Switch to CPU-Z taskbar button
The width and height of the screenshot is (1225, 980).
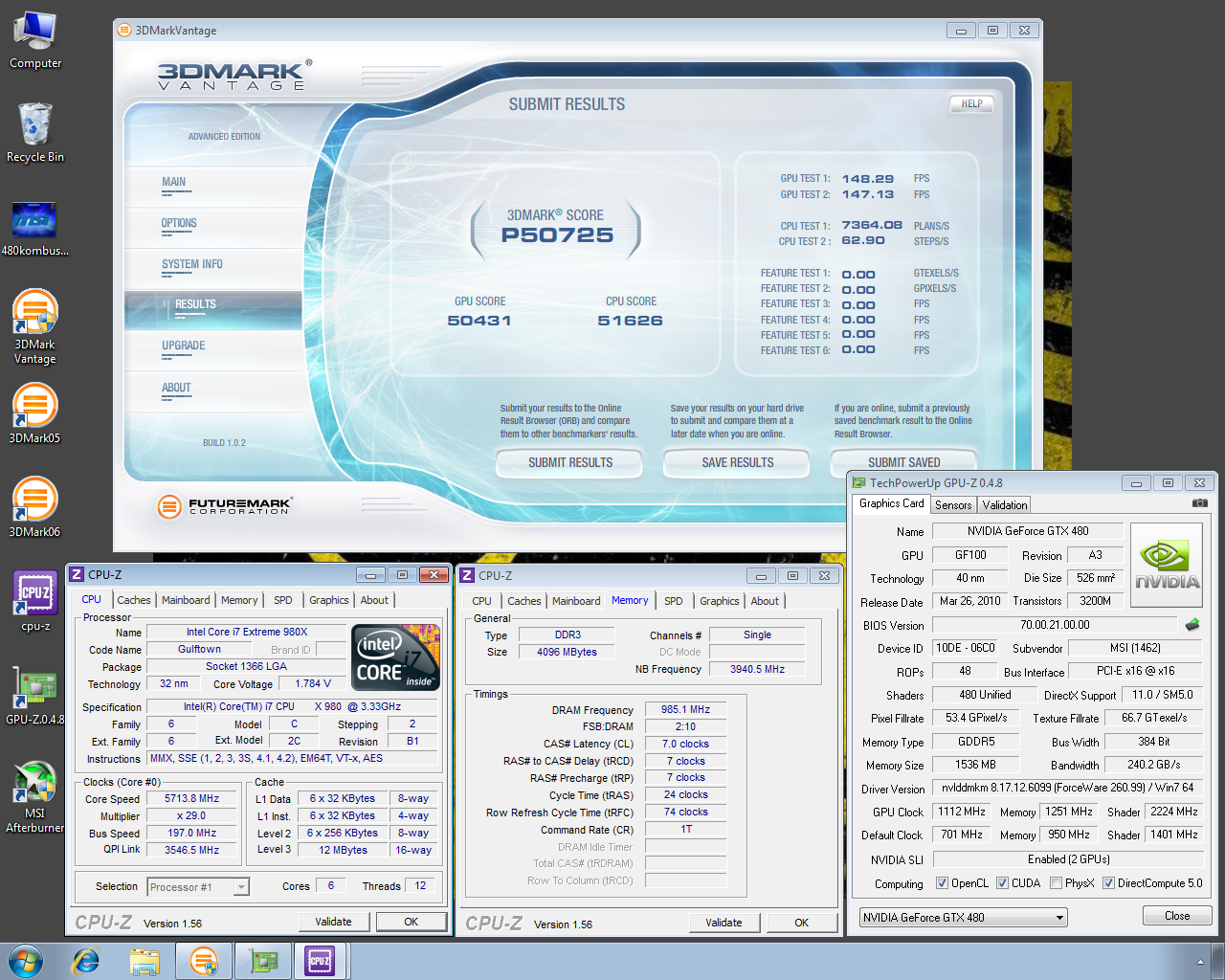tap(321, 961)
